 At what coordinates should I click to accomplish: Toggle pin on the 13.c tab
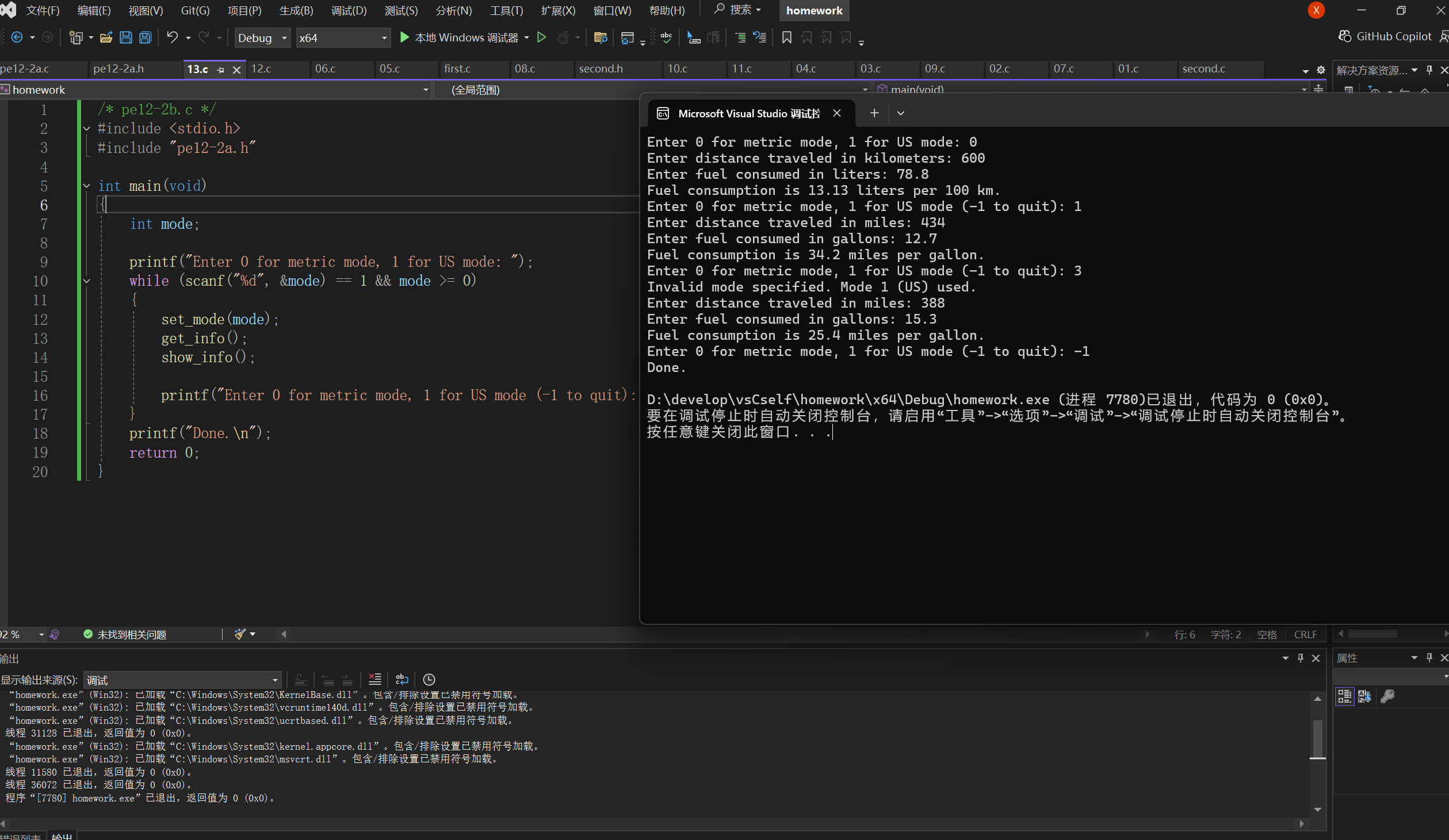click(x=220, y=70)
